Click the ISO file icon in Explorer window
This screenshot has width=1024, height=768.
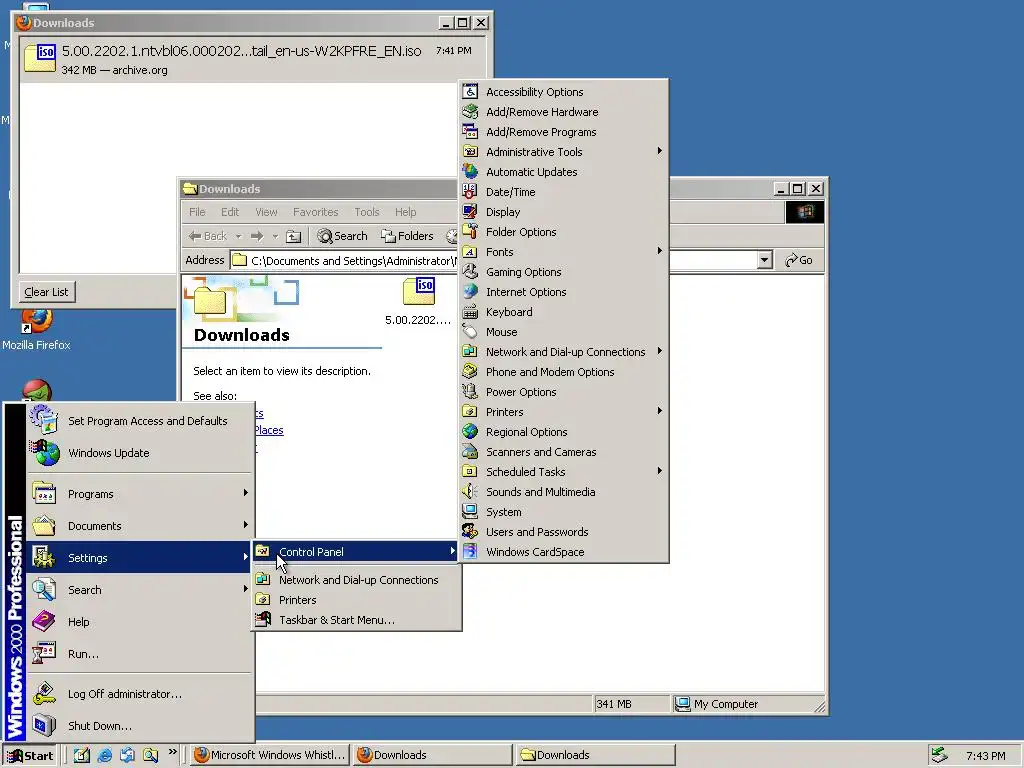click(x=419, y=291)
